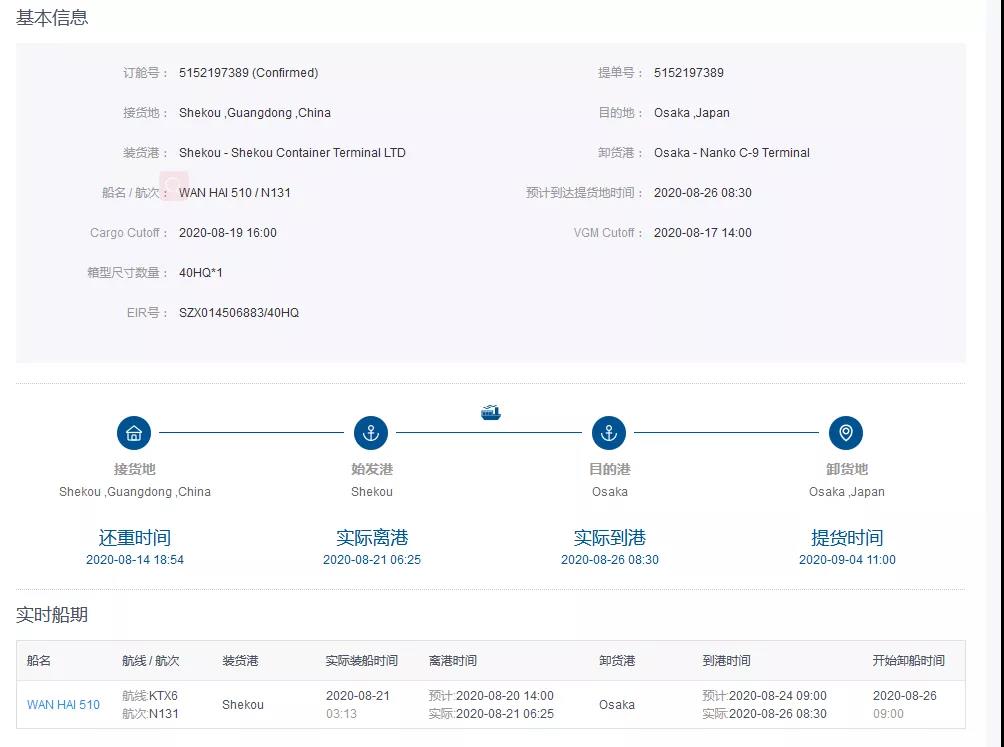The image size is (1004, 747).
Task: Click the 还重时间 label
Action: coord(135,538)
